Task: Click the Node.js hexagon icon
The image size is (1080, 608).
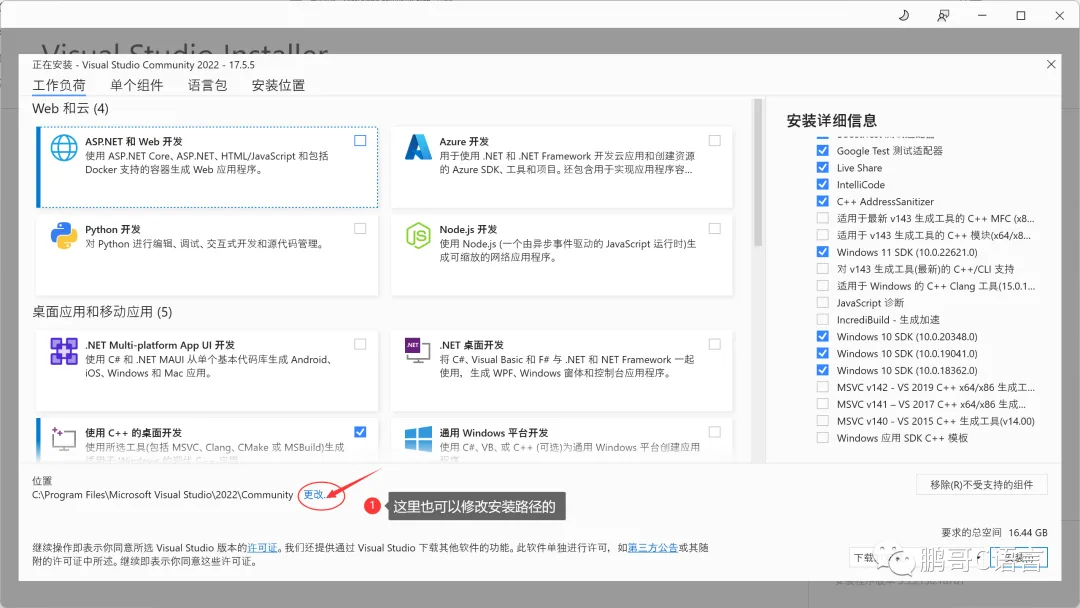Action: tap(418, 235)
